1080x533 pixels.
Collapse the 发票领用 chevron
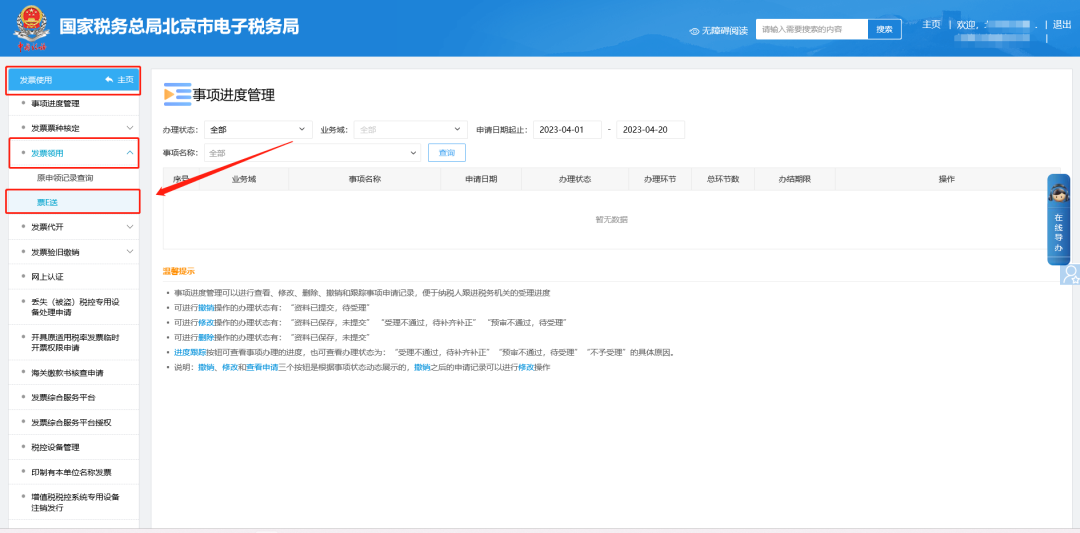coord(130,153)
